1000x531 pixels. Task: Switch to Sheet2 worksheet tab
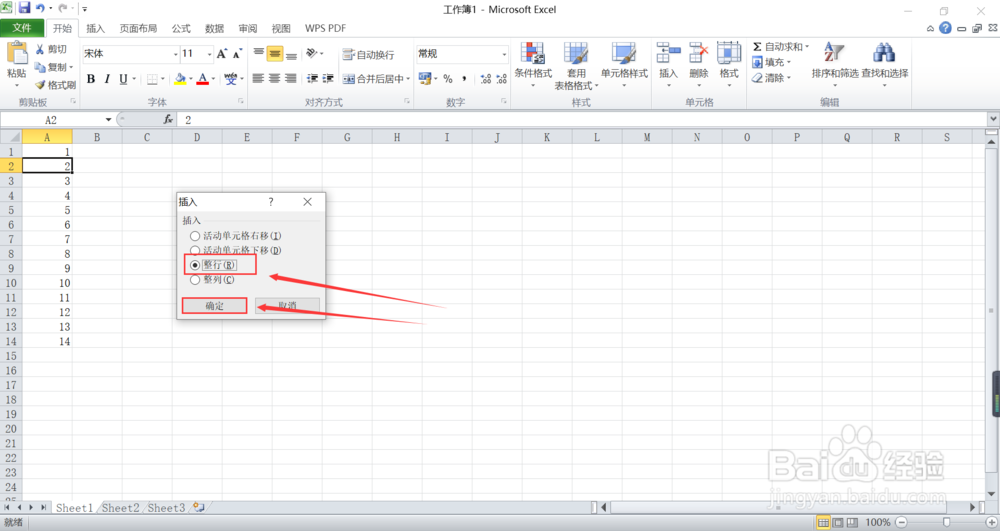121,508
